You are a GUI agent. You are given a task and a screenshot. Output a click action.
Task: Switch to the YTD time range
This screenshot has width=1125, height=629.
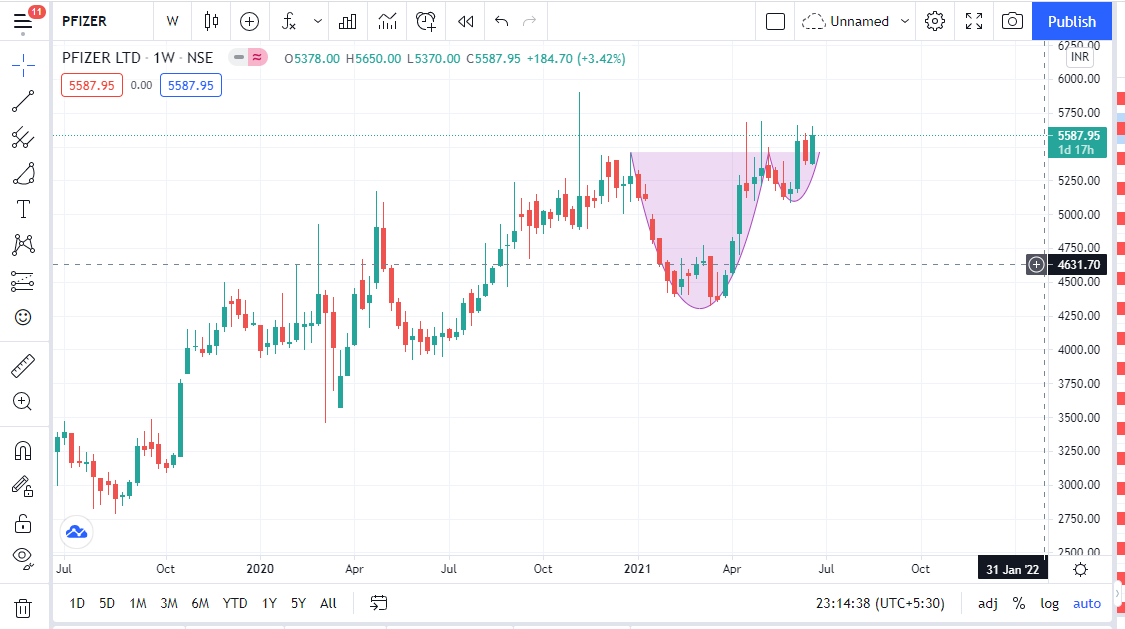tap(235, 603)
